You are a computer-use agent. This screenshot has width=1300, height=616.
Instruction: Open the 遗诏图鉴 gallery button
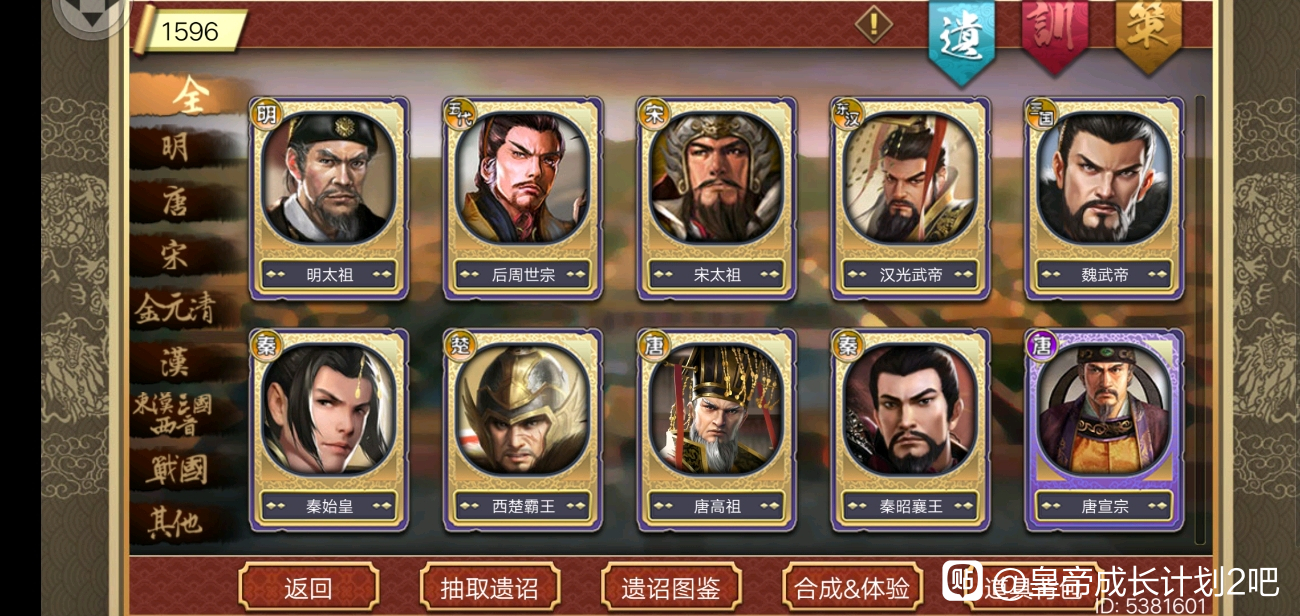670,588
